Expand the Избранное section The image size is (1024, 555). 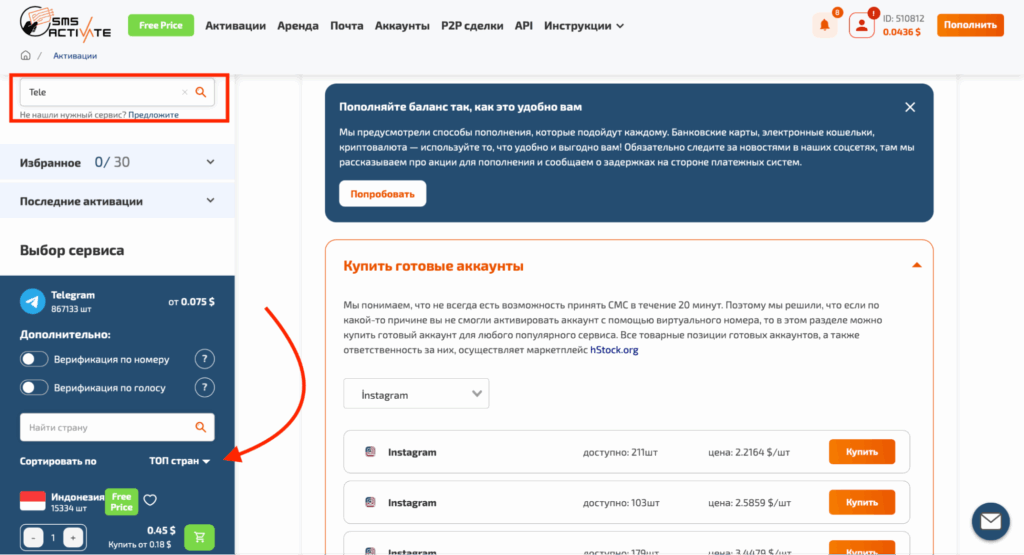(210, 162)
